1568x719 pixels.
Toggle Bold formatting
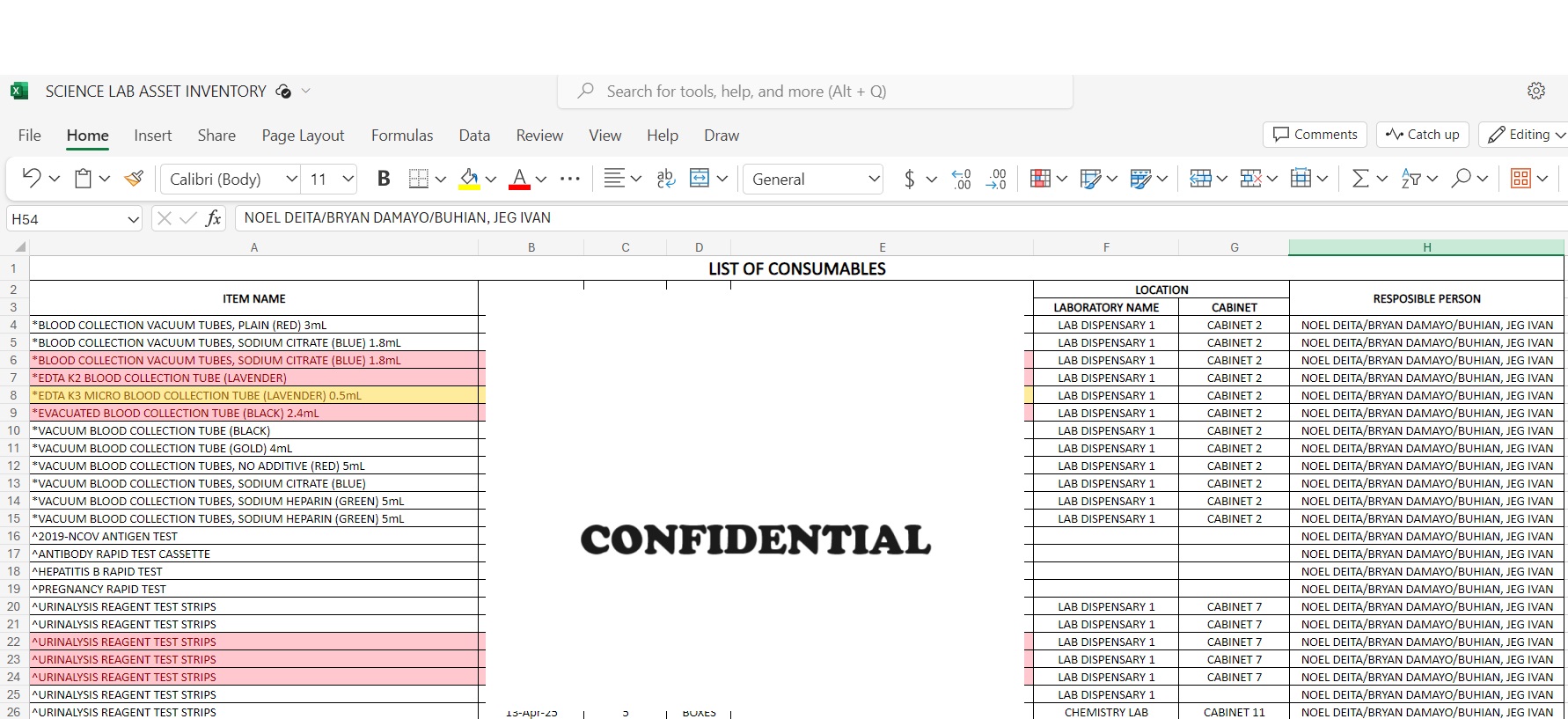(x=384, y=179)
